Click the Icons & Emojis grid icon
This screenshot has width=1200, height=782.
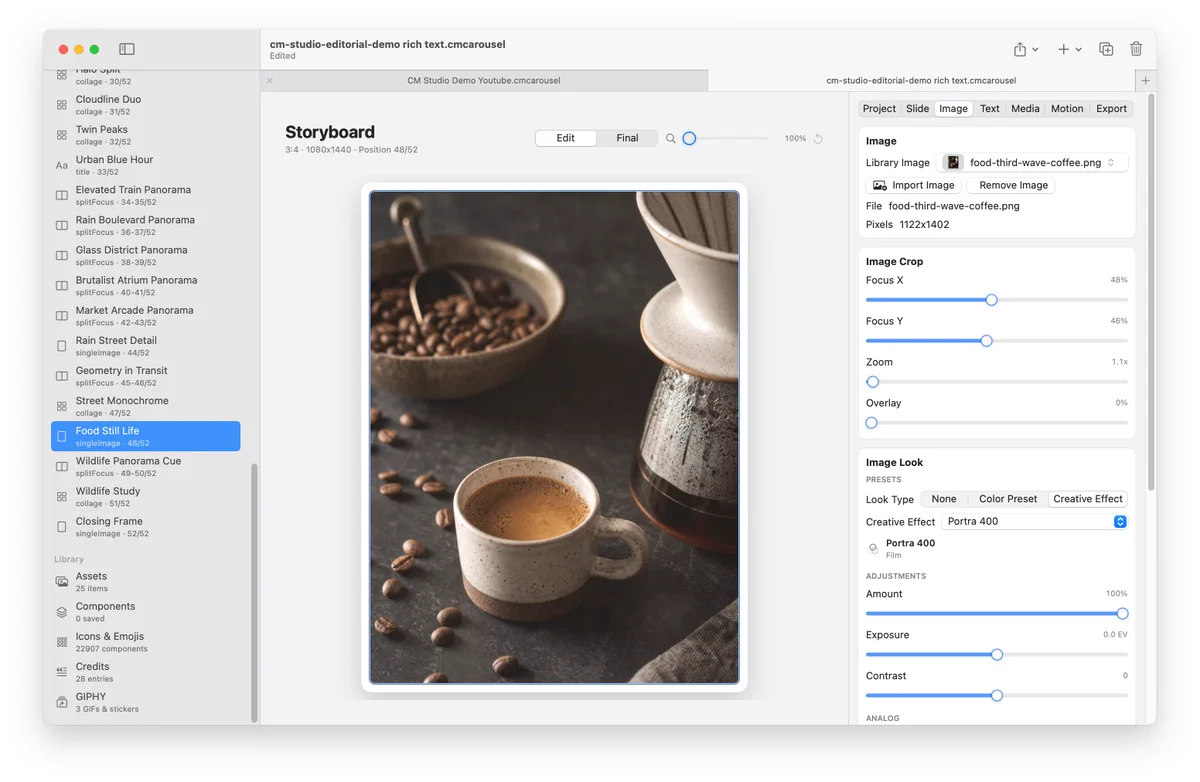(x=62, y=642)
